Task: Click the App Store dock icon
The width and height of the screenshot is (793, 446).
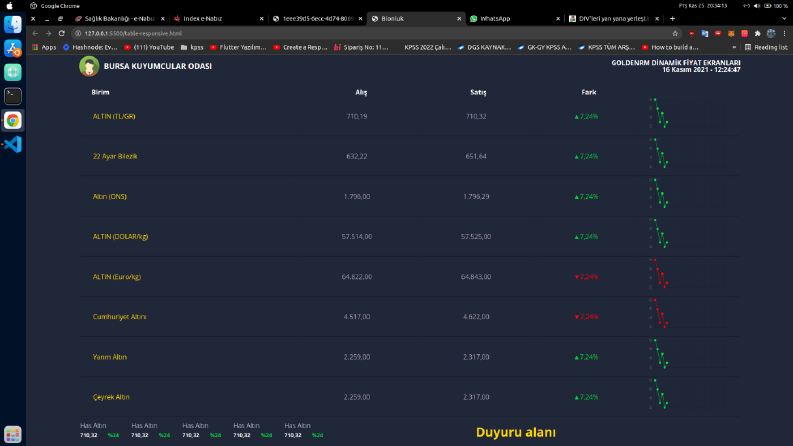Action: point(13,49)
